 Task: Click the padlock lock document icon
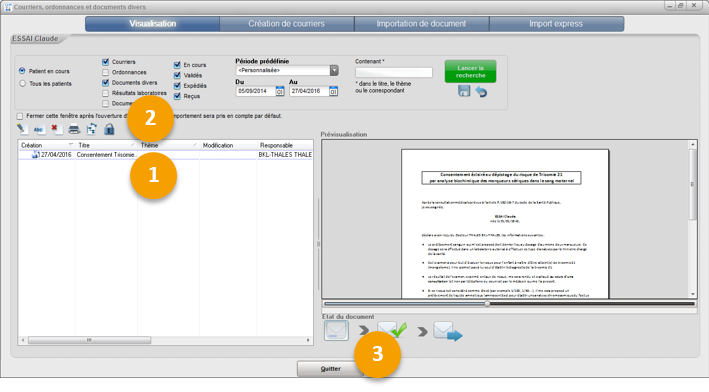[109, 129]
